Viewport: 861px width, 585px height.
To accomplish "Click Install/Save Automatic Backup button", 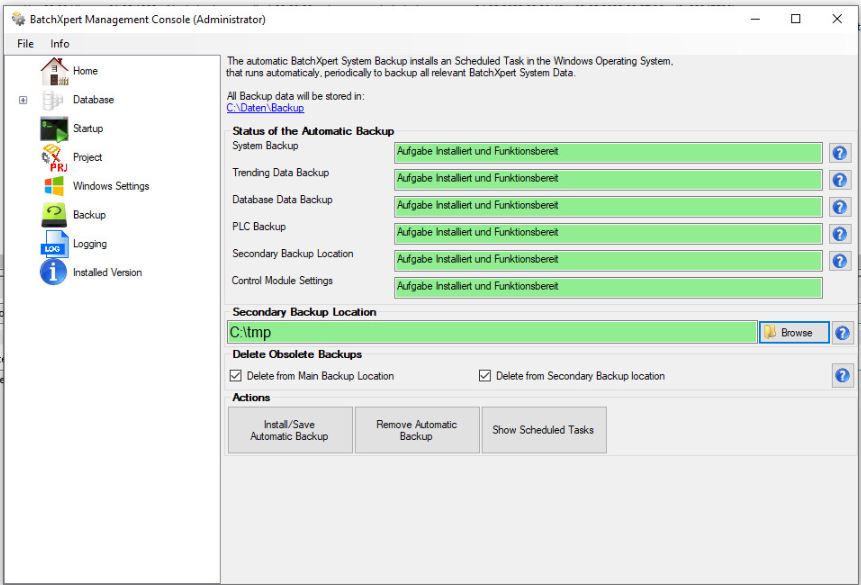I will pyautogui.click(x=290, y=430).
